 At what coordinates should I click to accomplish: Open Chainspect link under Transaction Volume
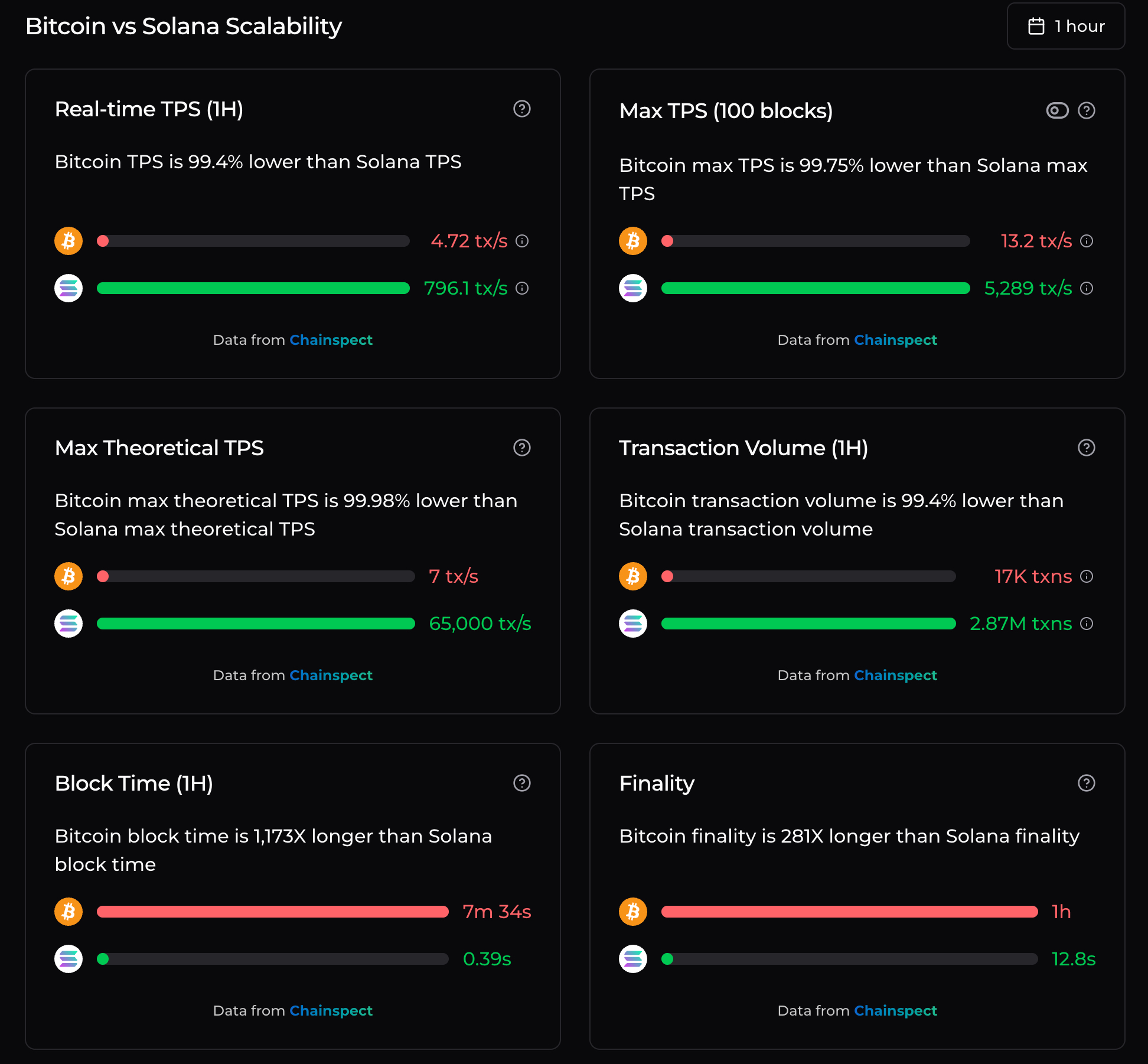click(x=896, y=675)
